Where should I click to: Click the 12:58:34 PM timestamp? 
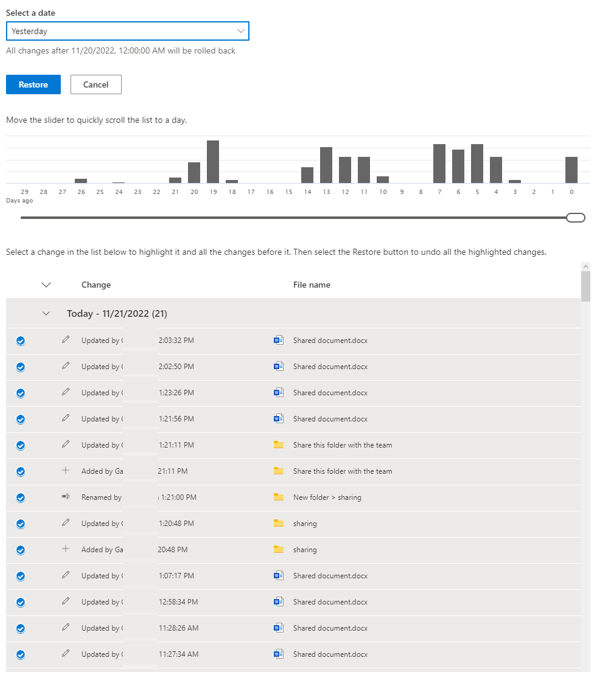[x=178, y=602]
